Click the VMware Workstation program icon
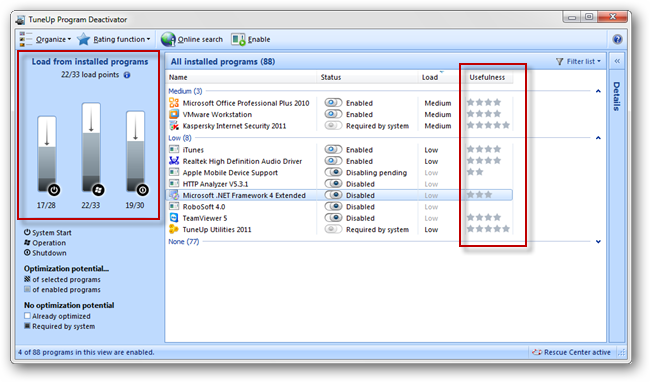 pyautogui.click(x=174, y=114)
